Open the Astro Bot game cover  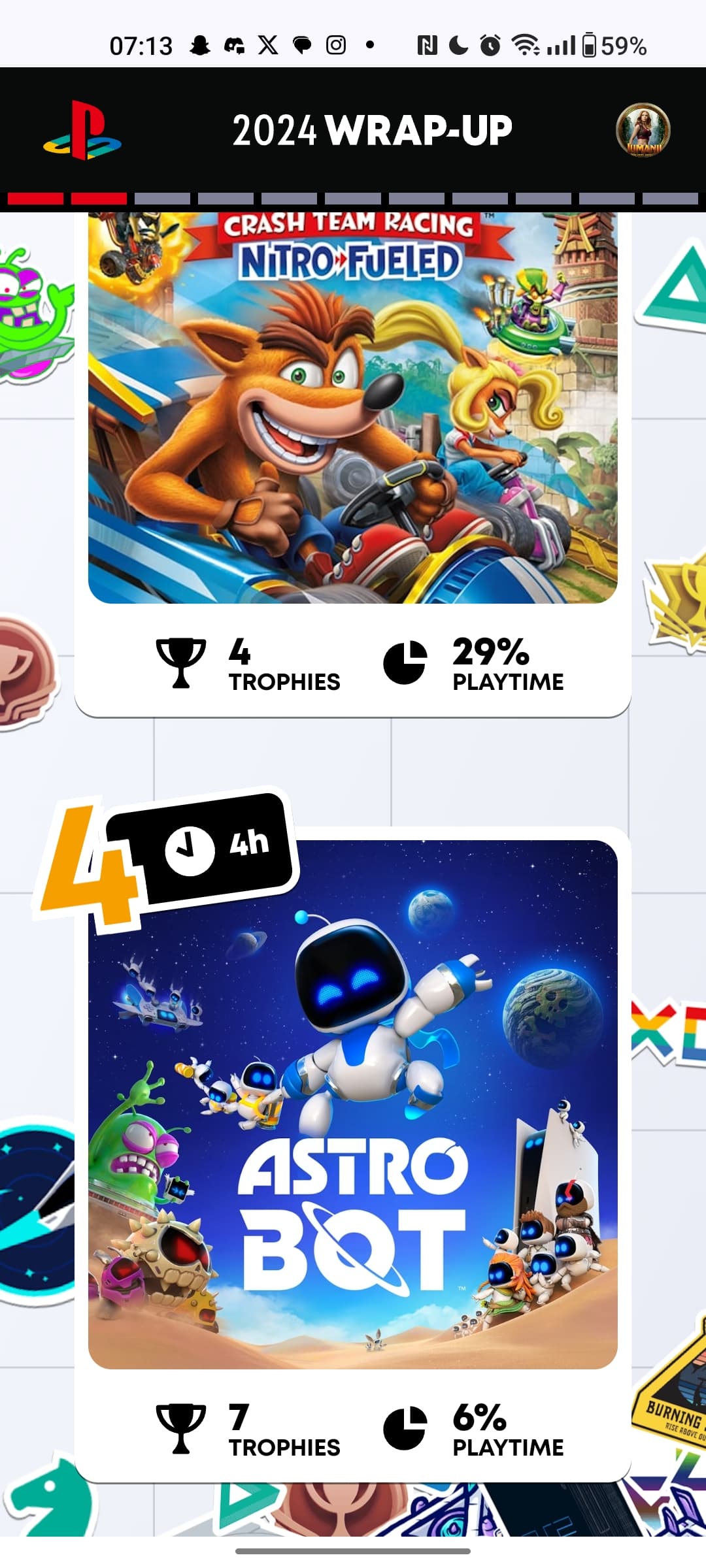coord(353,1104)
